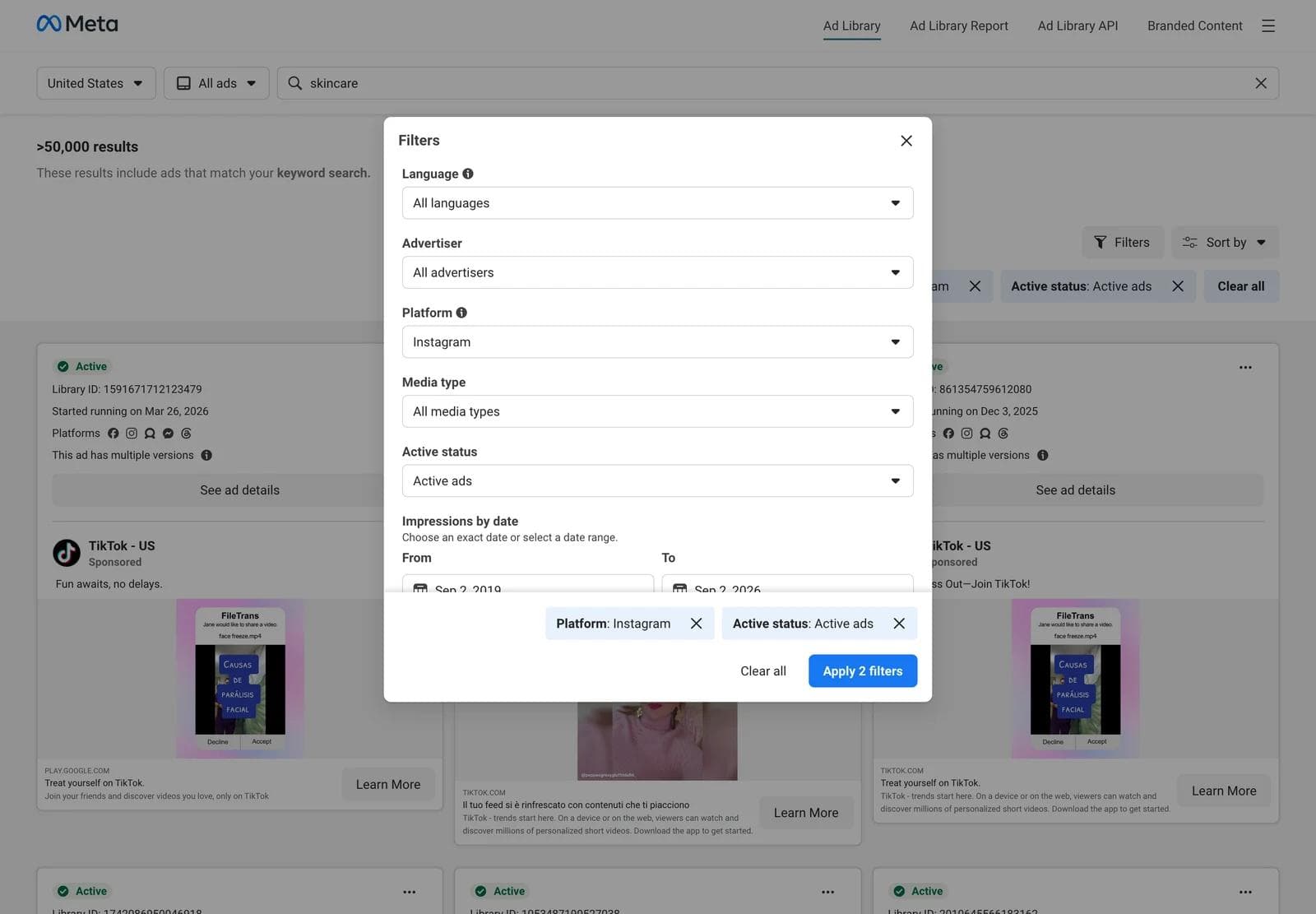Click Clear all on the results page
Screen dimensions: 1316x914
coord(1241,286)
